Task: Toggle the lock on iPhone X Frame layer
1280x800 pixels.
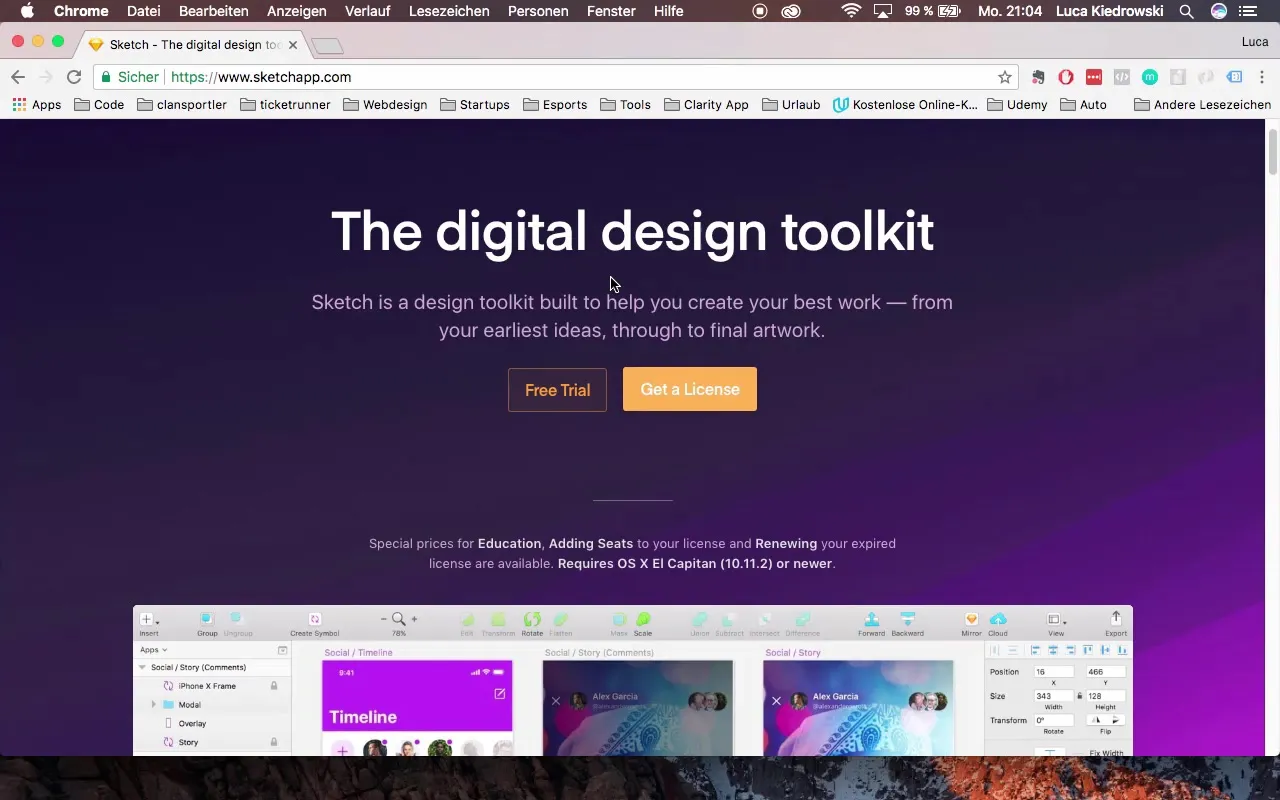Action: click(274, 686)
